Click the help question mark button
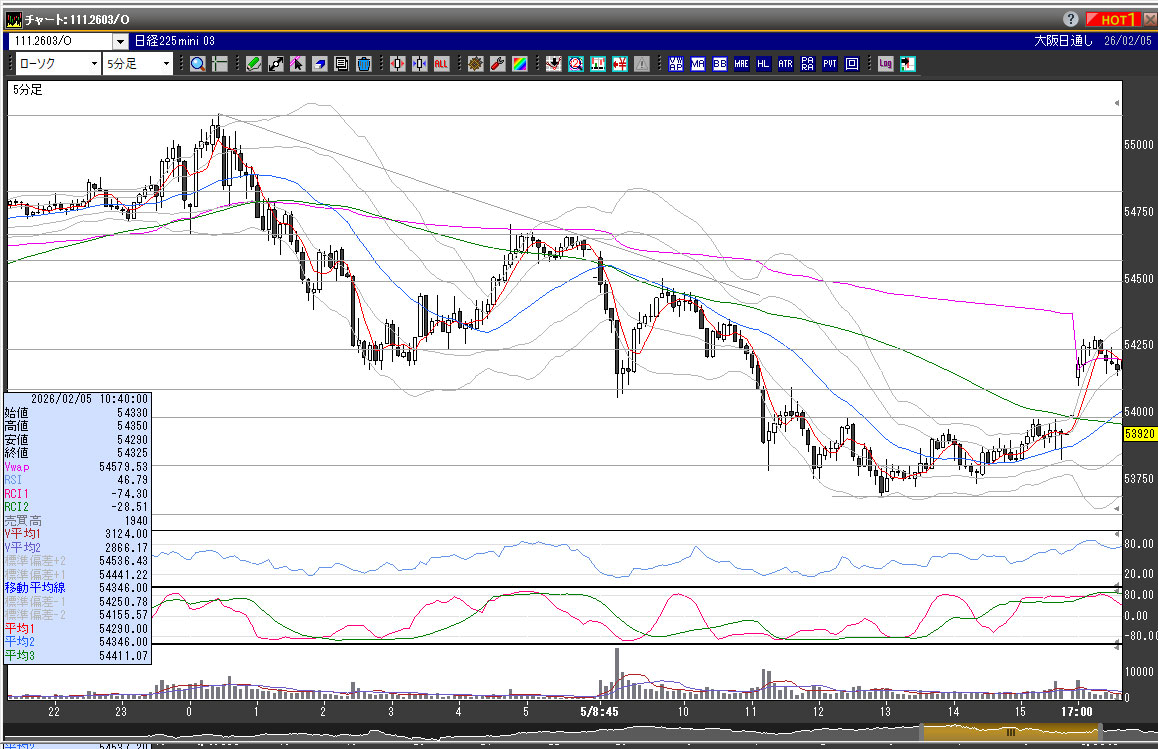 tap(1070, 19)
